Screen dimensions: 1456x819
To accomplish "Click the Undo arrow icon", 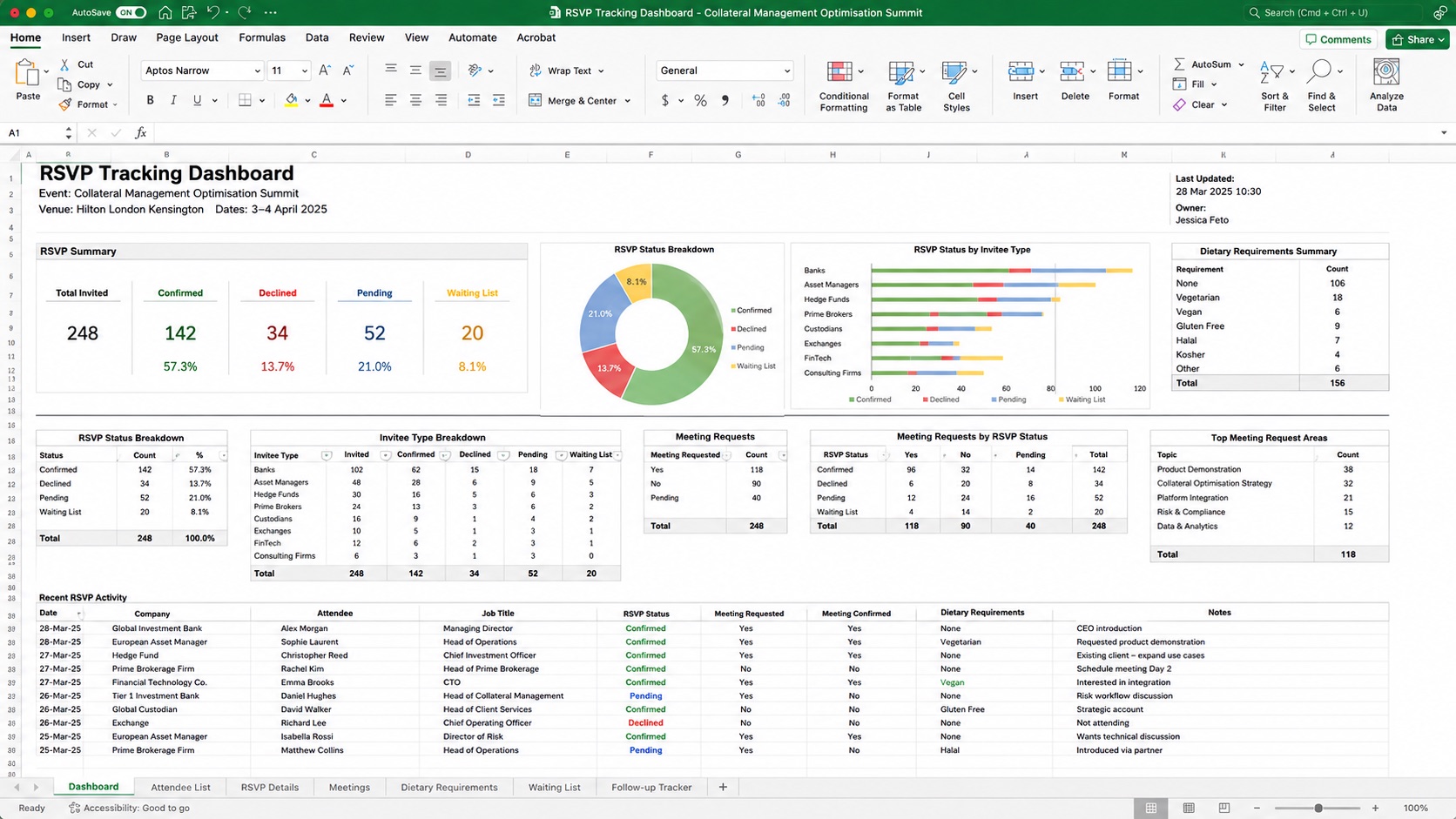I will pyautogui.click(x=213, y=12).
